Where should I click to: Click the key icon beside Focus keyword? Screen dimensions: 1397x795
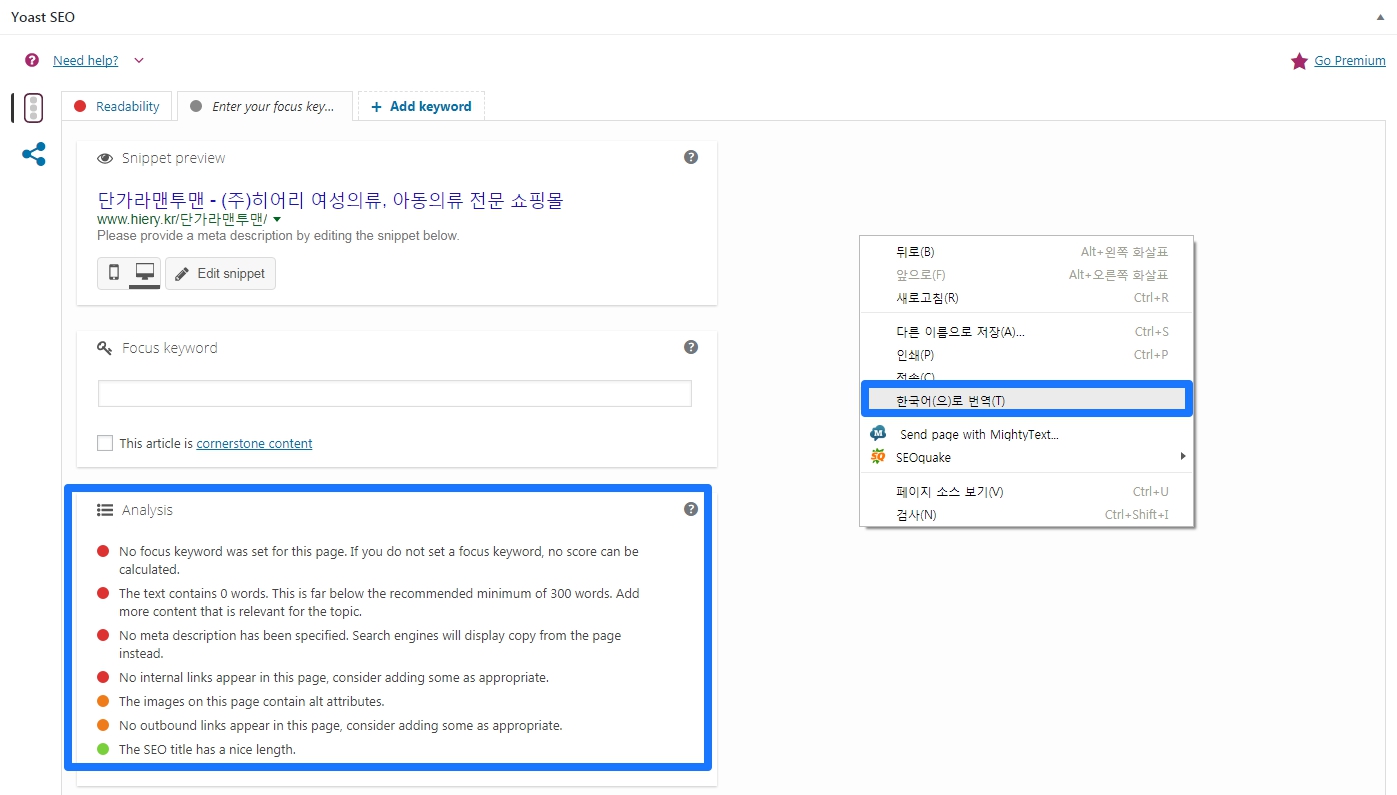105,348
